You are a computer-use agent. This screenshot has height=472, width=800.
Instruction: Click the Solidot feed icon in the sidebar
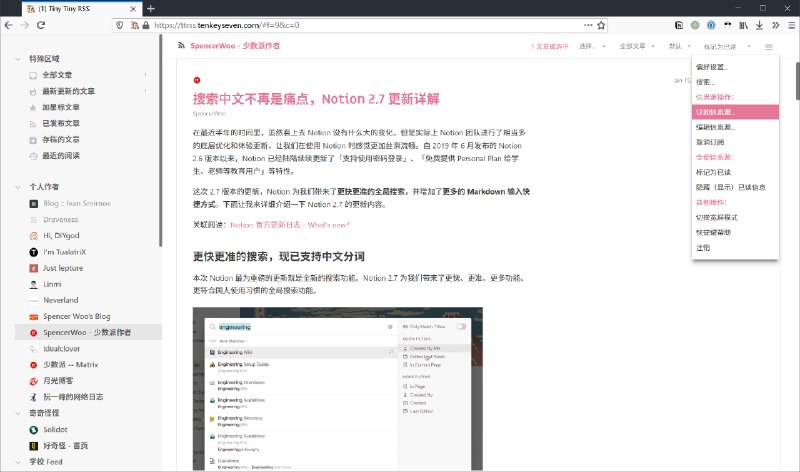33,429
